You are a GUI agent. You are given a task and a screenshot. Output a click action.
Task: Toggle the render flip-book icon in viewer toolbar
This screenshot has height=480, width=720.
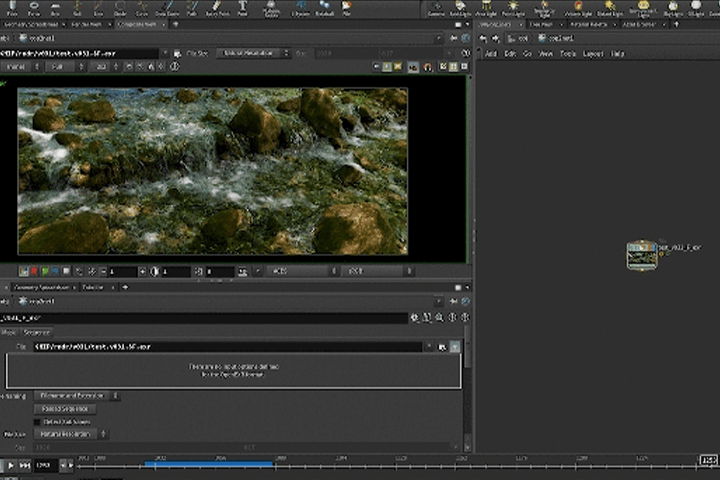413,67
